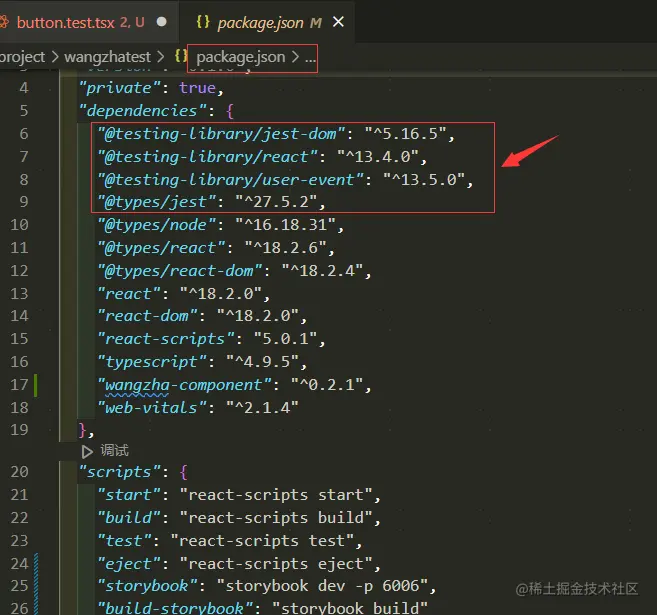Open the wangzhatest breadcrumb folder
The width and height of the screenshot is (657, 615).
(x=107, y=57)
